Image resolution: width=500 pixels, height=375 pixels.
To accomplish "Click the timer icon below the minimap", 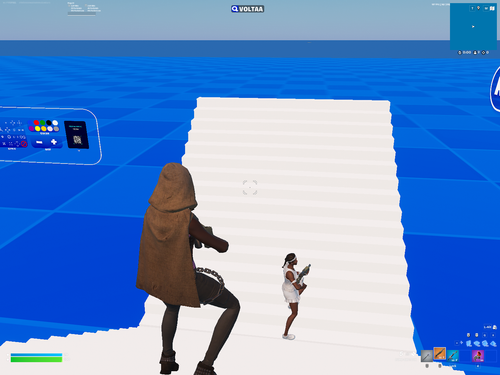I will (460, 53).
